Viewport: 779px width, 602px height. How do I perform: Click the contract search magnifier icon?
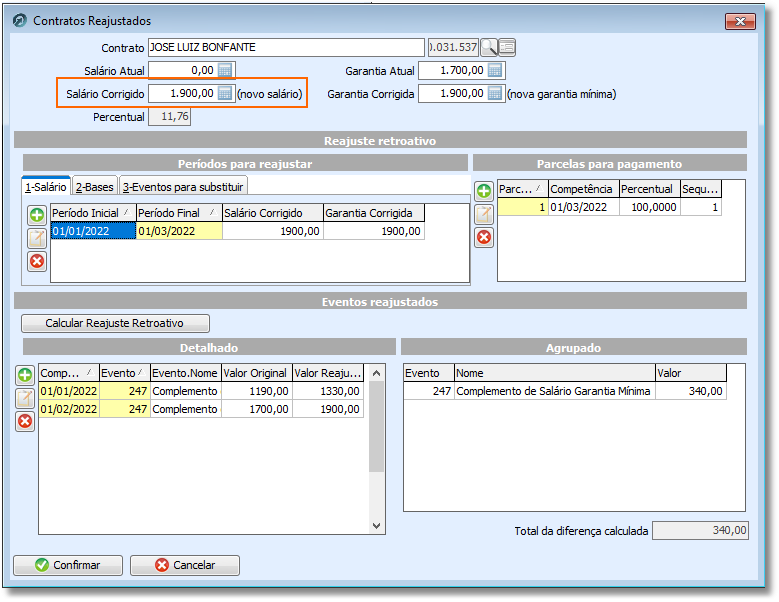click(489, 48)
